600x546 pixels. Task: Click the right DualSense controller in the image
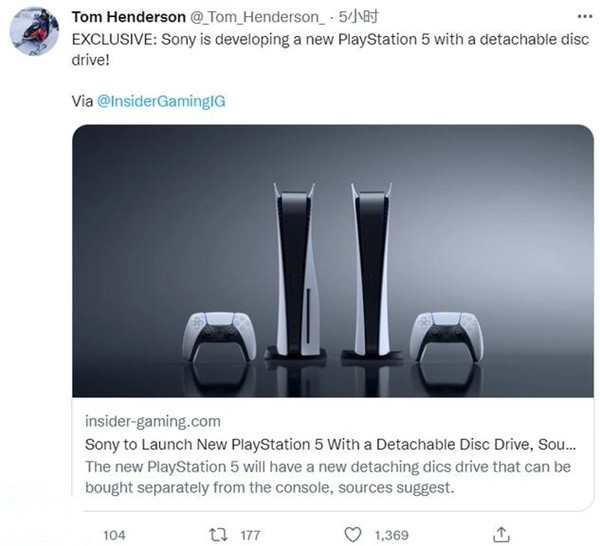click(446, 336)
